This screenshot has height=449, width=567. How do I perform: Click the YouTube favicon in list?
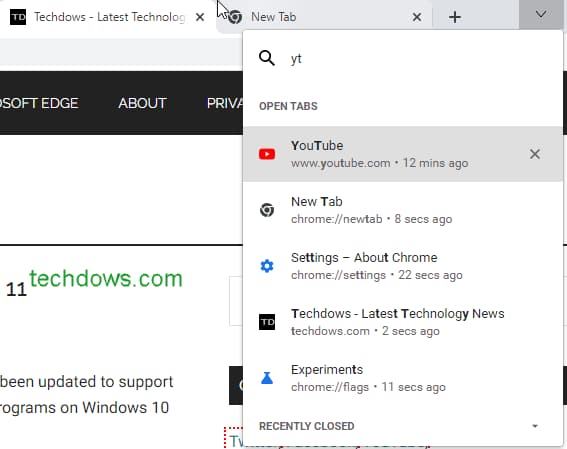267,154
